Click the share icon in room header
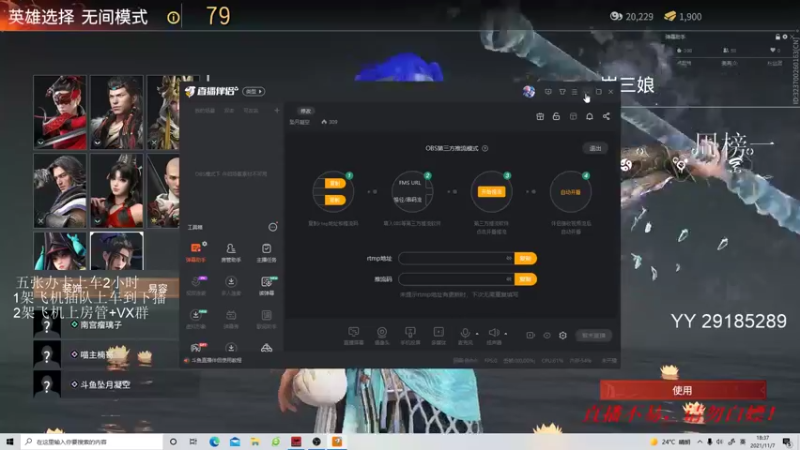The image size is (800, 450). click(606, 116)
